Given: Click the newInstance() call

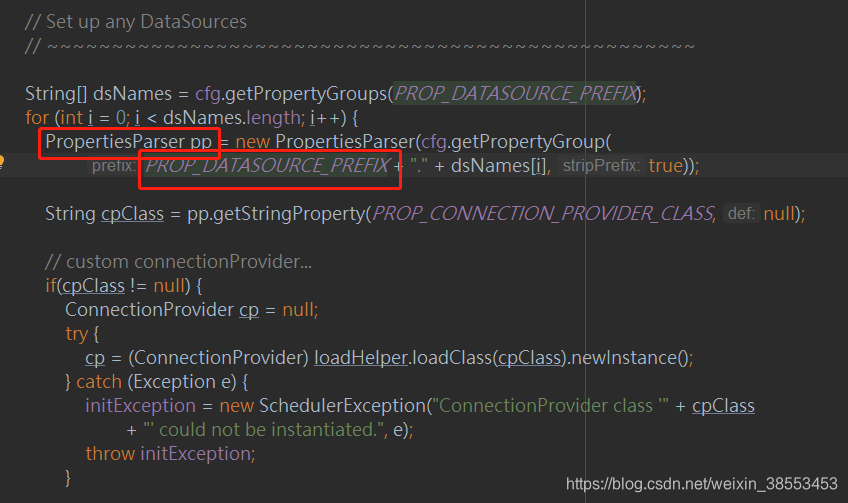Looking at the screenshot, I should [x=629, y=358].
